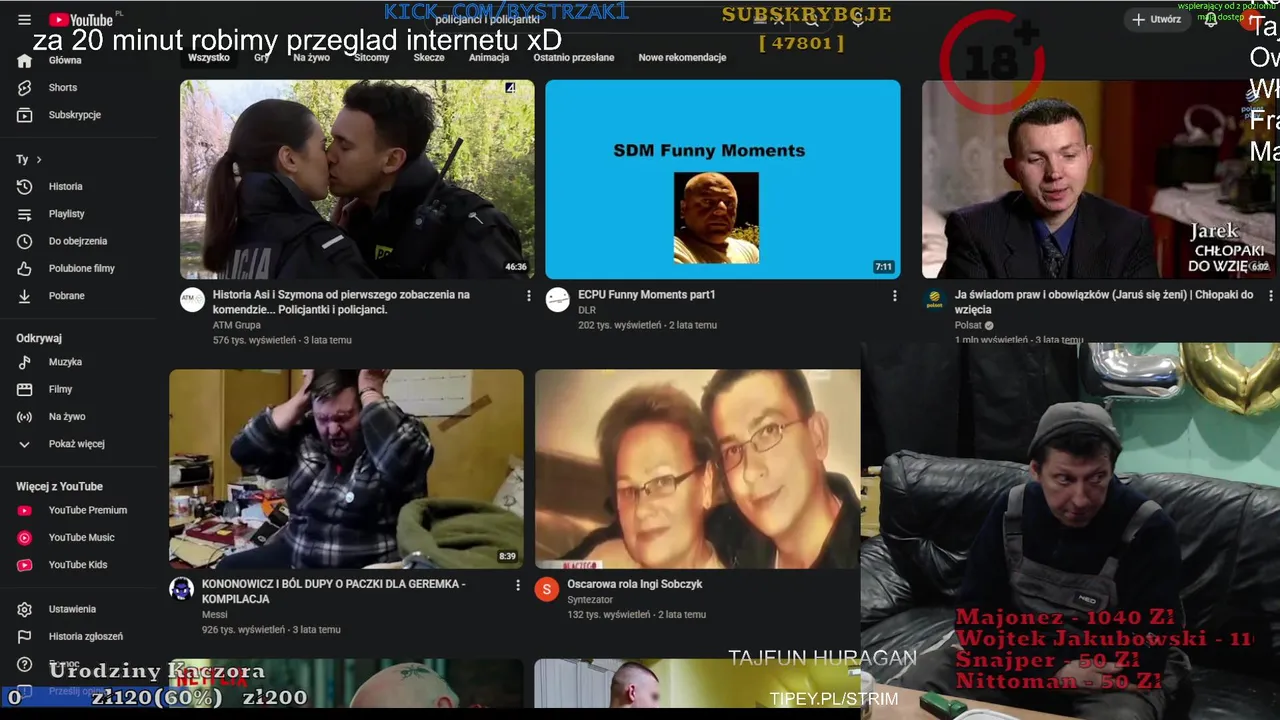The height and width of the screenshot is (720, 1280).
Task: Select the Skecze filter chip
Action: click(x=429, y=58)
